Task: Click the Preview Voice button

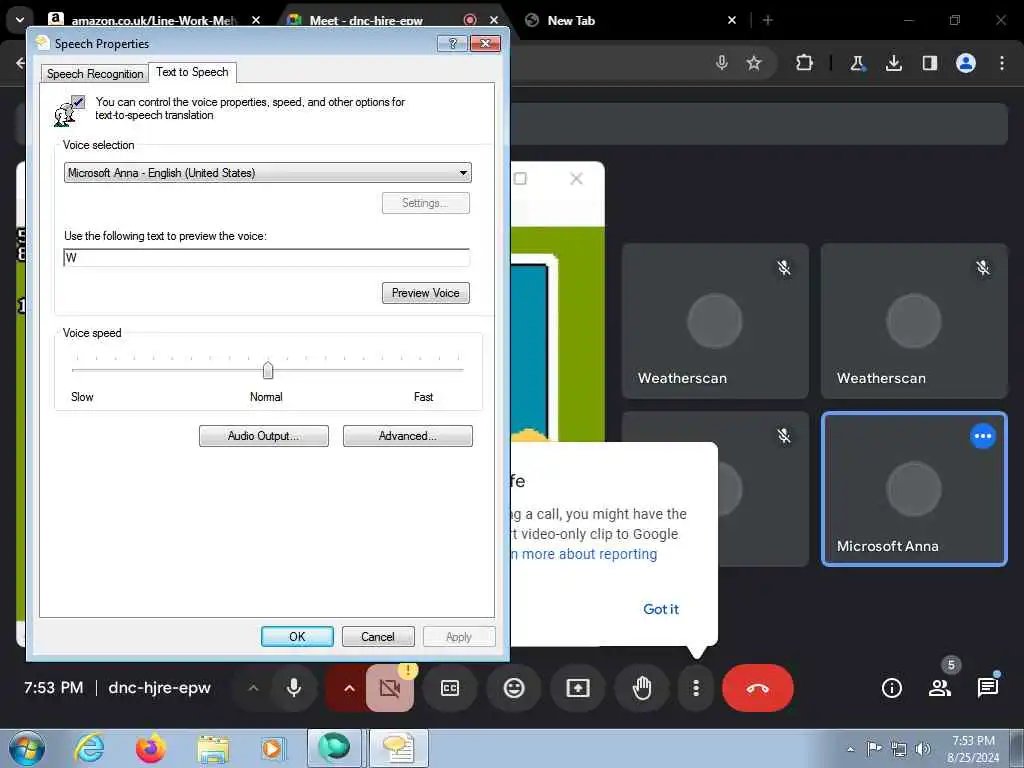Action: (426, 293)
